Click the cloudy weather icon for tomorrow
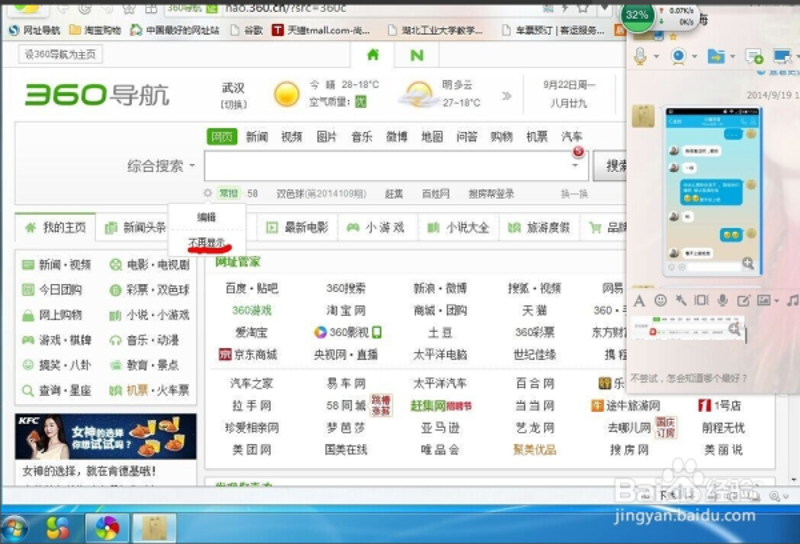Screen dimensions: 800x544 point(418,94)
